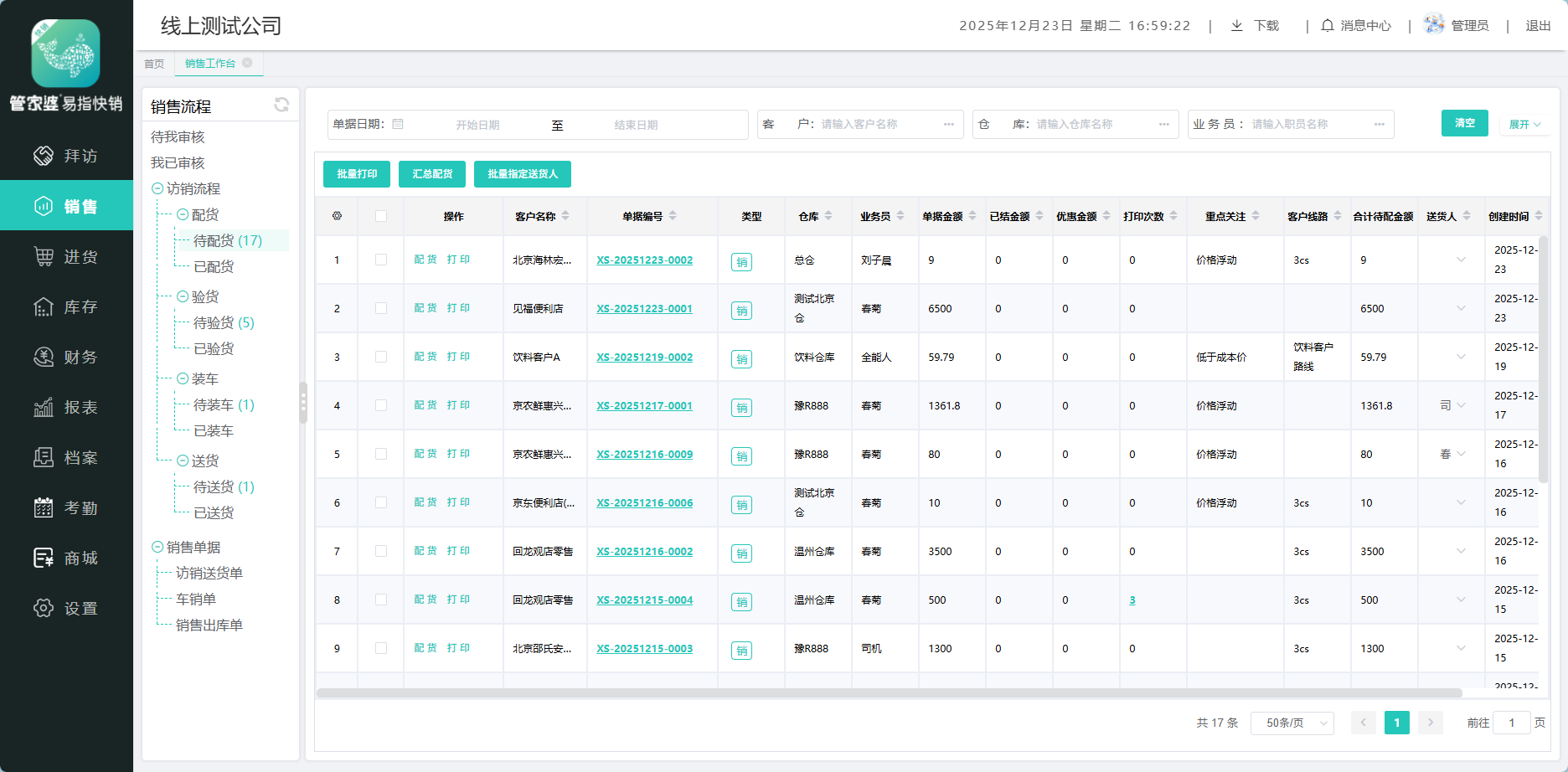The image size is (1568, 772).
Task: Open the 财务 finance module
Action: (x=66, y=357)
